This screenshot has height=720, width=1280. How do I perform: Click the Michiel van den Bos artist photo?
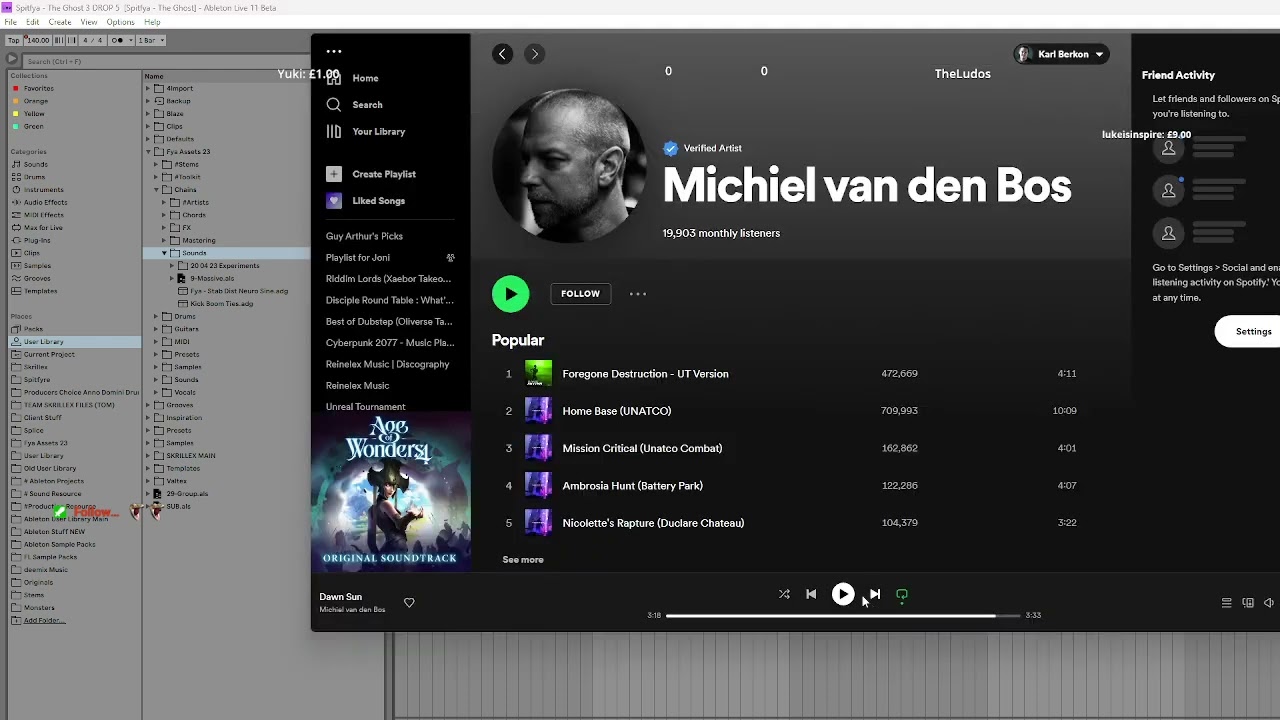[569, 166]
